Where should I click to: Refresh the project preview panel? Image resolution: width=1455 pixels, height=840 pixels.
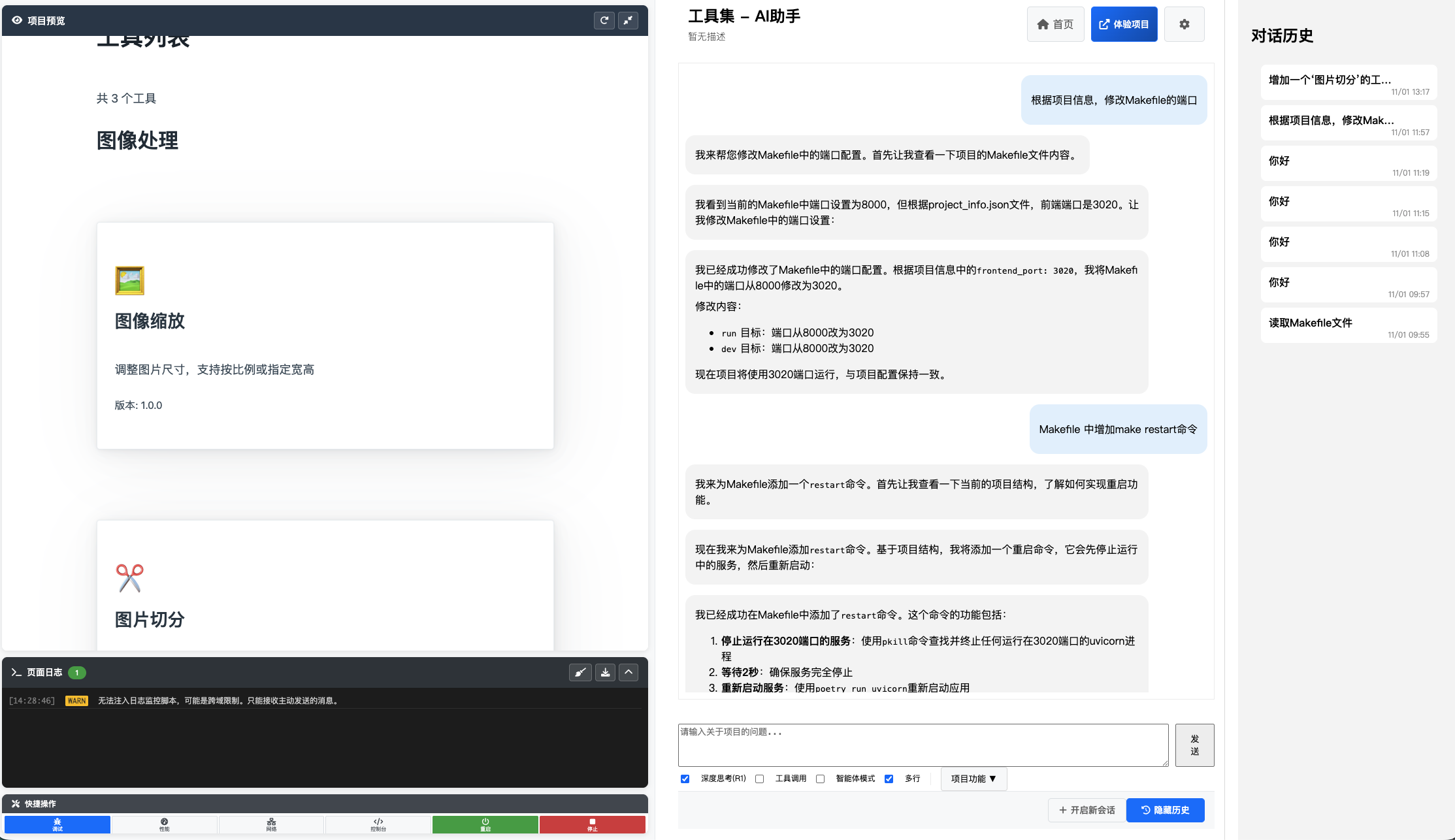coord(604,20)
